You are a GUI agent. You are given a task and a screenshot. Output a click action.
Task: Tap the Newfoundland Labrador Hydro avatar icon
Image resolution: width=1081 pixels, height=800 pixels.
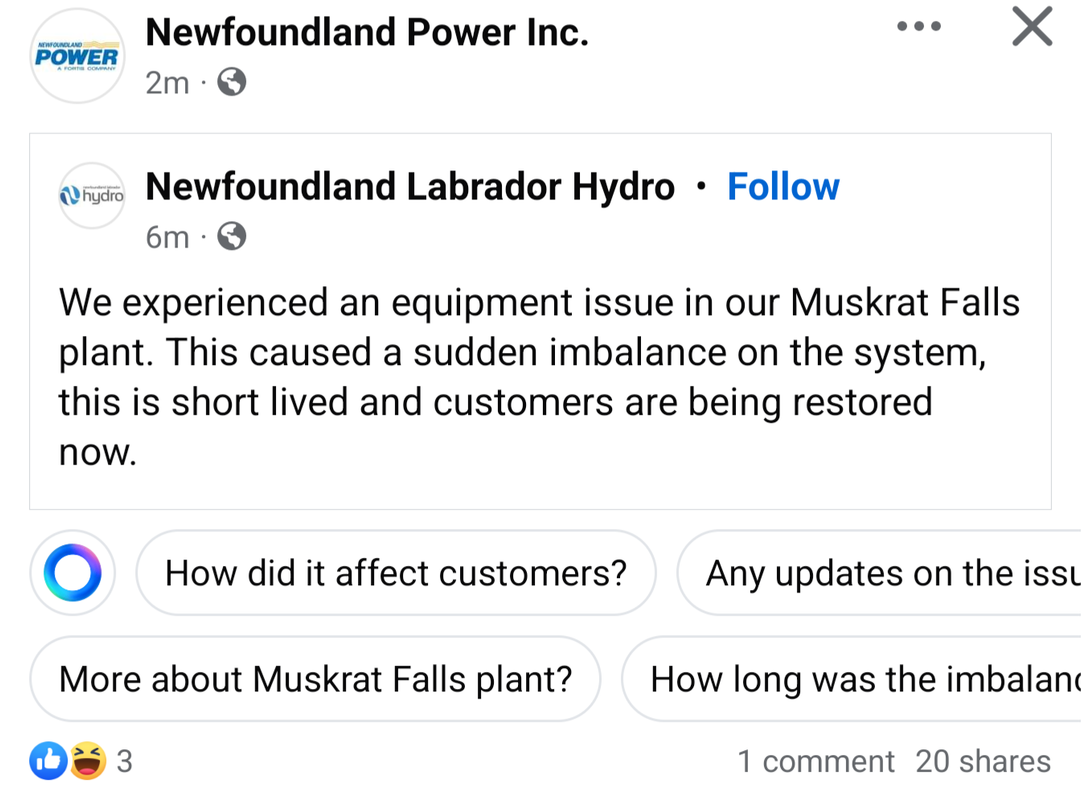[91, 196]
